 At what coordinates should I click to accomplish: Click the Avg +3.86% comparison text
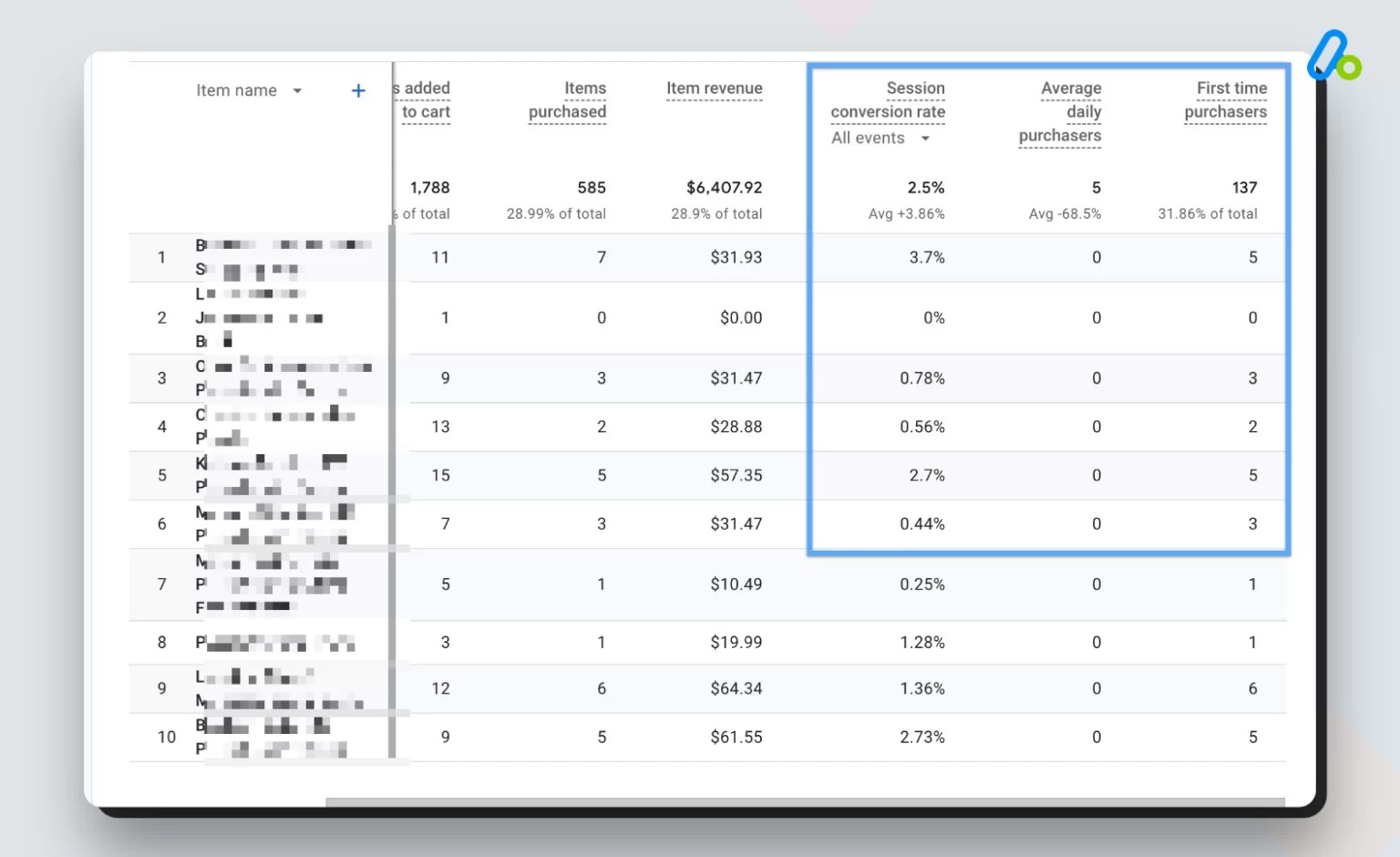(x=906, y=214)
